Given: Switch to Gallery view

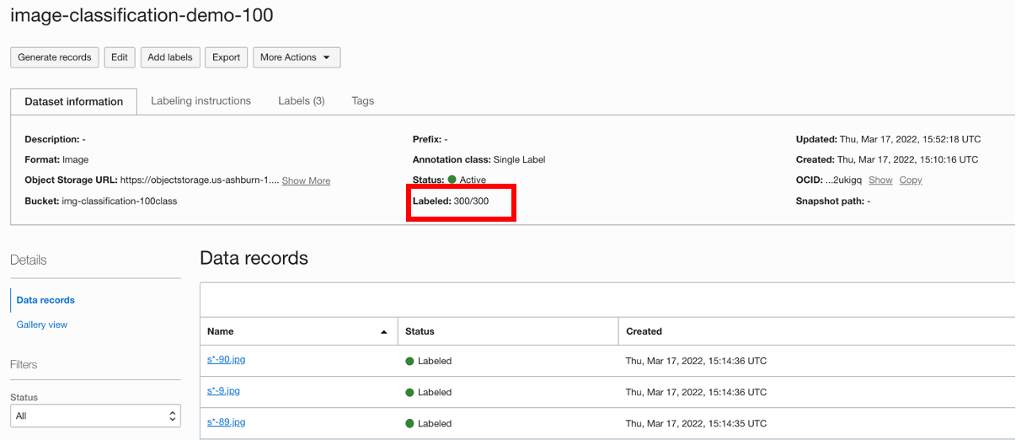Looking at the screenshot, I should pyautogui.click(x=42, y=325).
